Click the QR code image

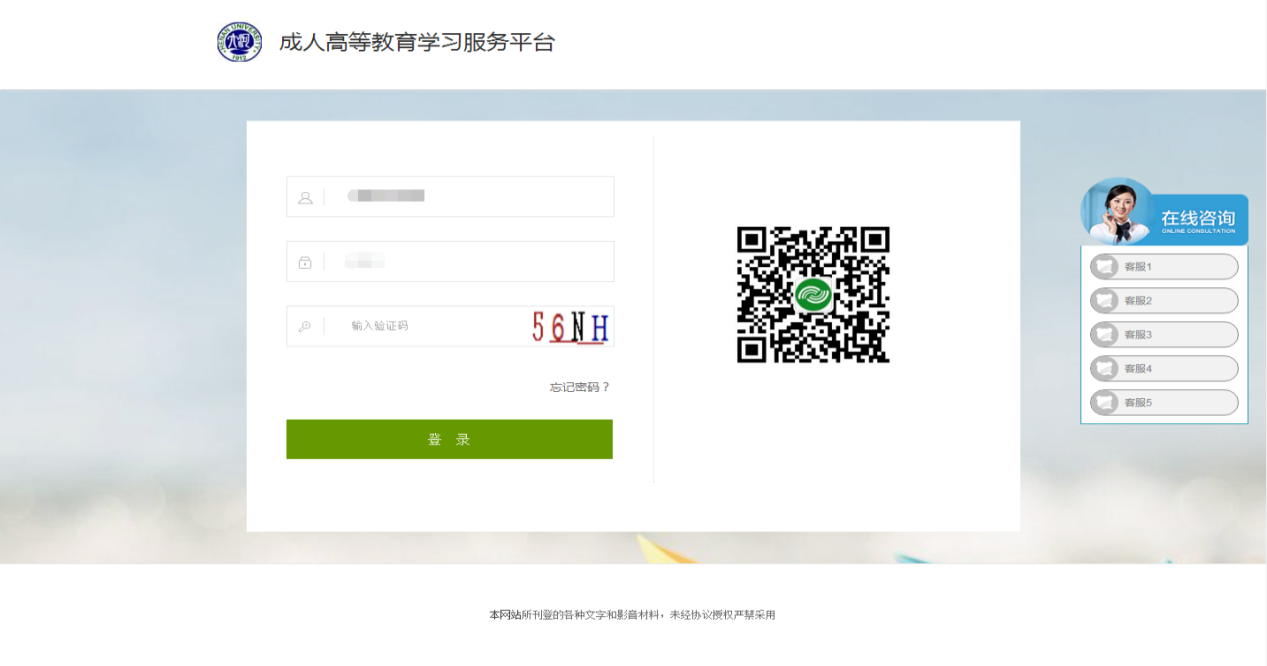[813, 294]
